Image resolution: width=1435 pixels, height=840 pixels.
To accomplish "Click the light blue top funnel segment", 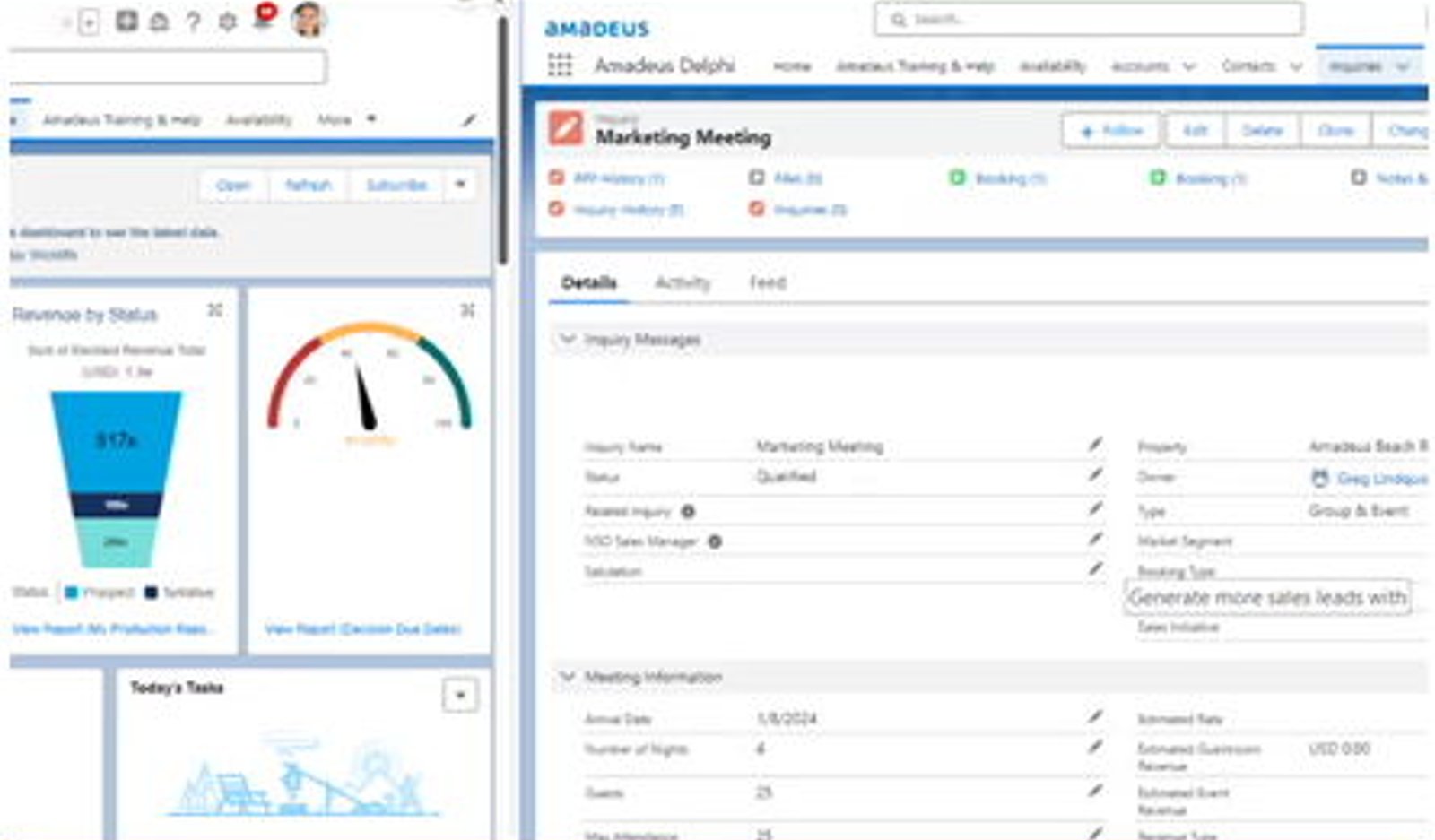I will pos(117,440).
